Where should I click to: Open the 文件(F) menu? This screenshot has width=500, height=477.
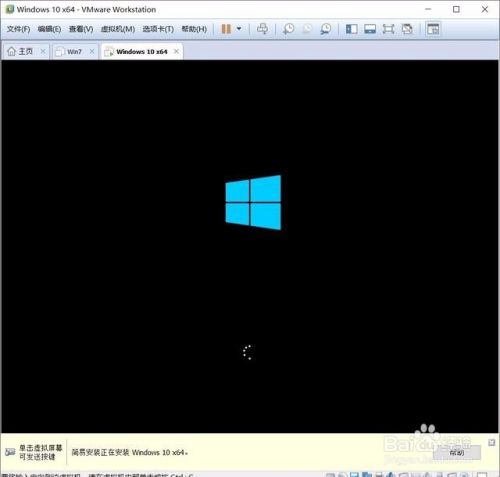18,29
